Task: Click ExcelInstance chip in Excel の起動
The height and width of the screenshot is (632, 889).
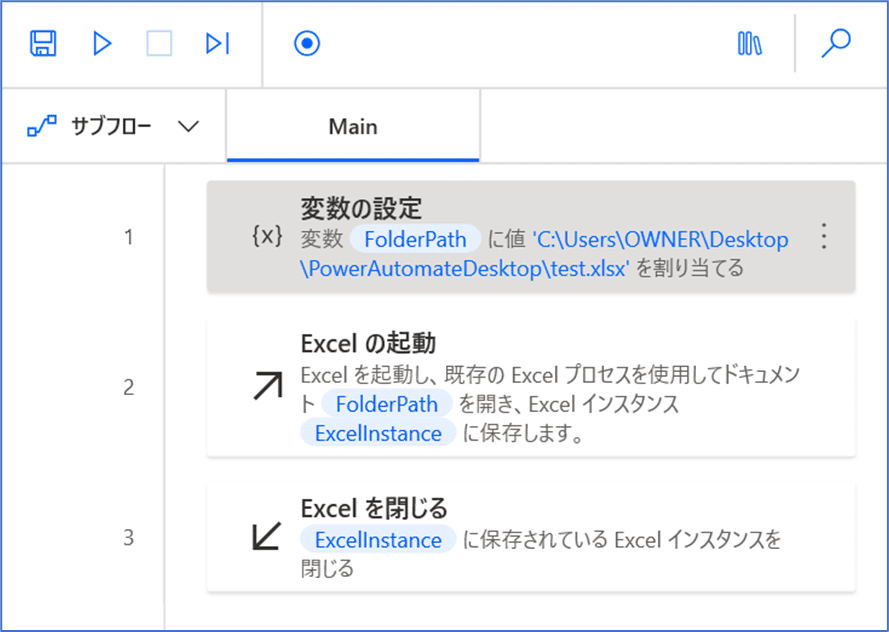Action: tap(378, 433)
